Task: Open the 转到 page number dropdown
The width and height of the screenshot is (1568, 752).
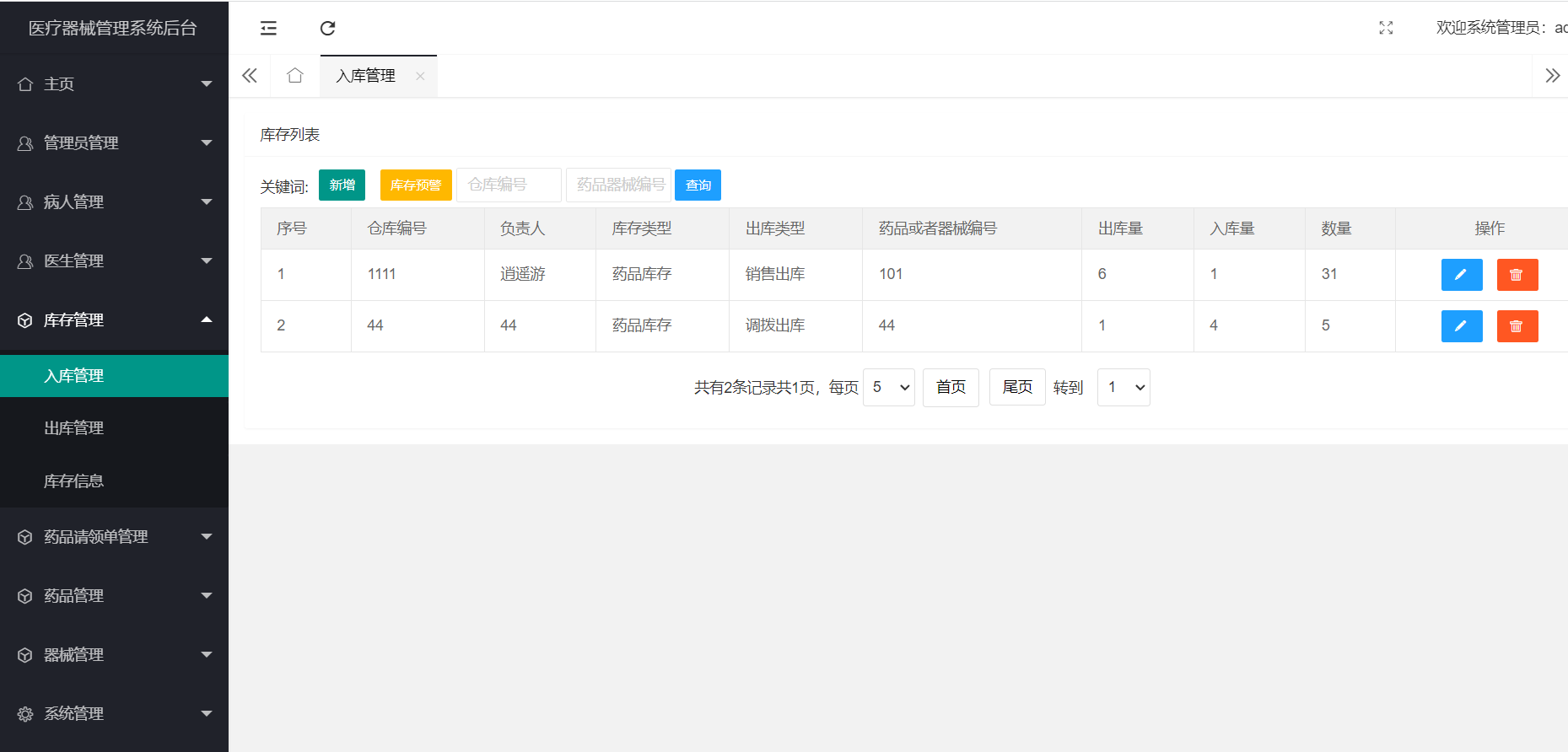Action: (x=1123, y=387)
